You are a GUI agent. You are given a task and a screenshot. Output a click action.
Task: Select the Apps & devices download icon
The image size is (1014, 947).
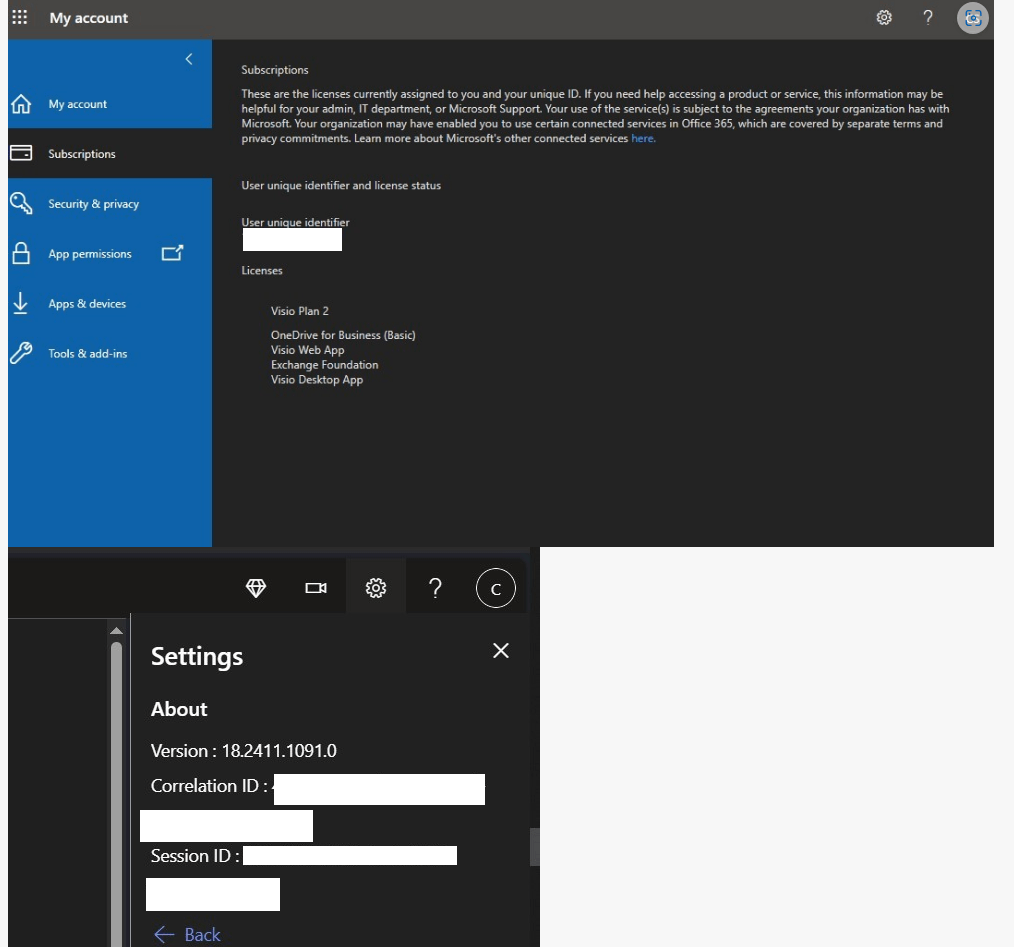point(20,303)
